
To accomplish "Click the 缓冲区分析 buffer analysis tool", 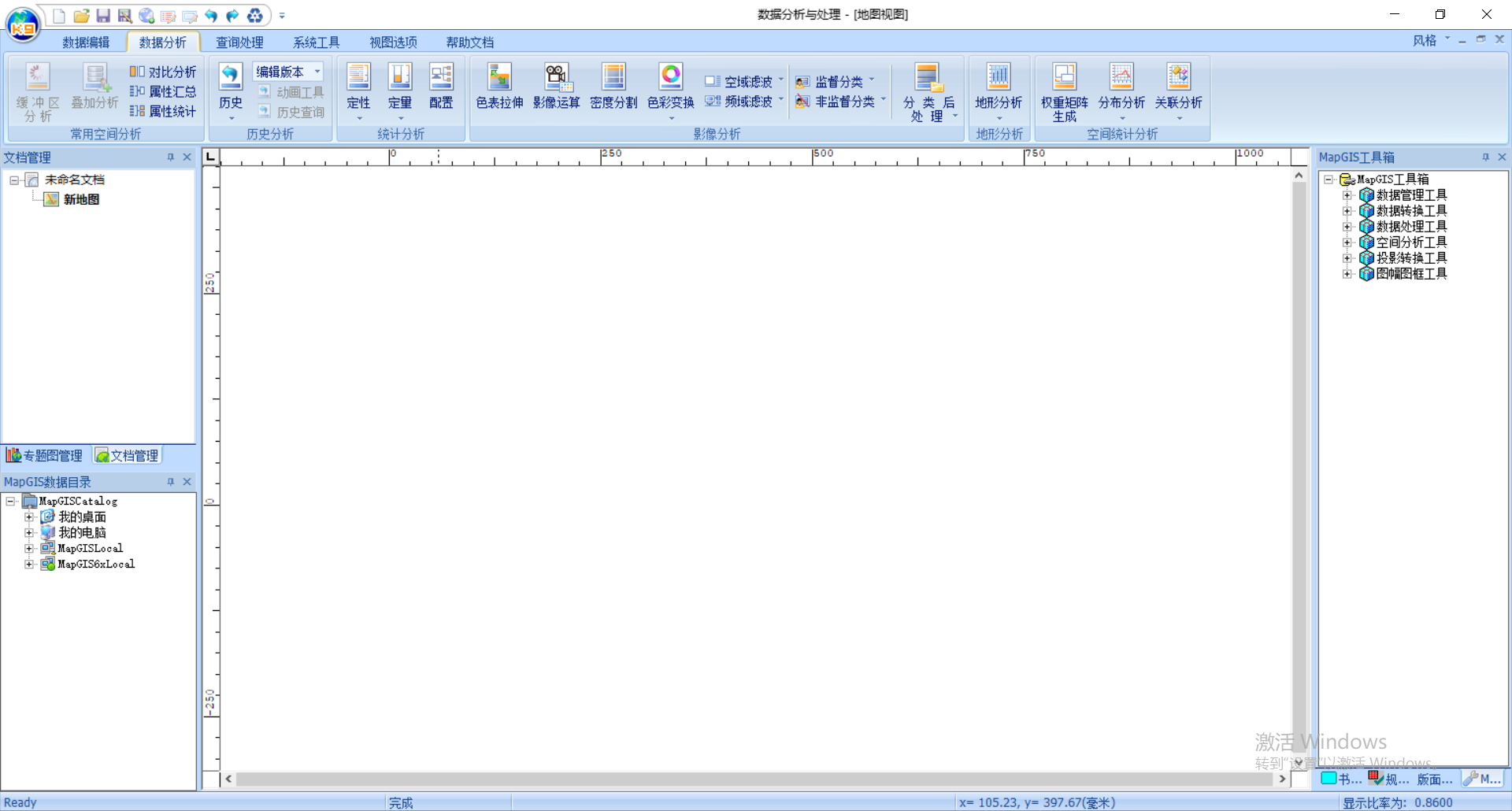I will click(37, 92).
